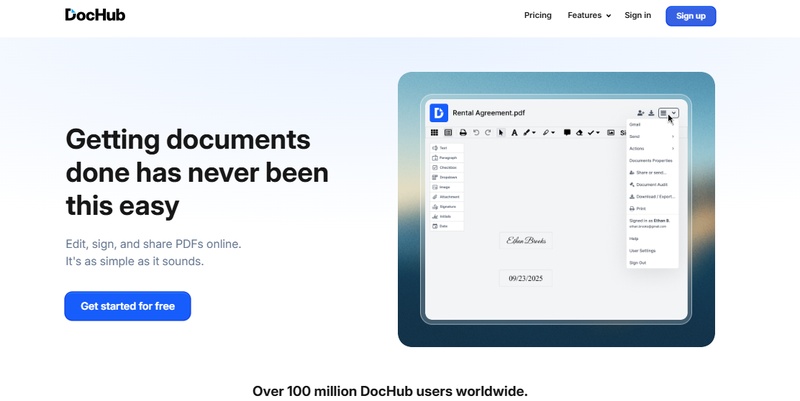Screen dimensions: 800x401
Task: Select the text 'A' tool
Action: (x=514, y=132)
